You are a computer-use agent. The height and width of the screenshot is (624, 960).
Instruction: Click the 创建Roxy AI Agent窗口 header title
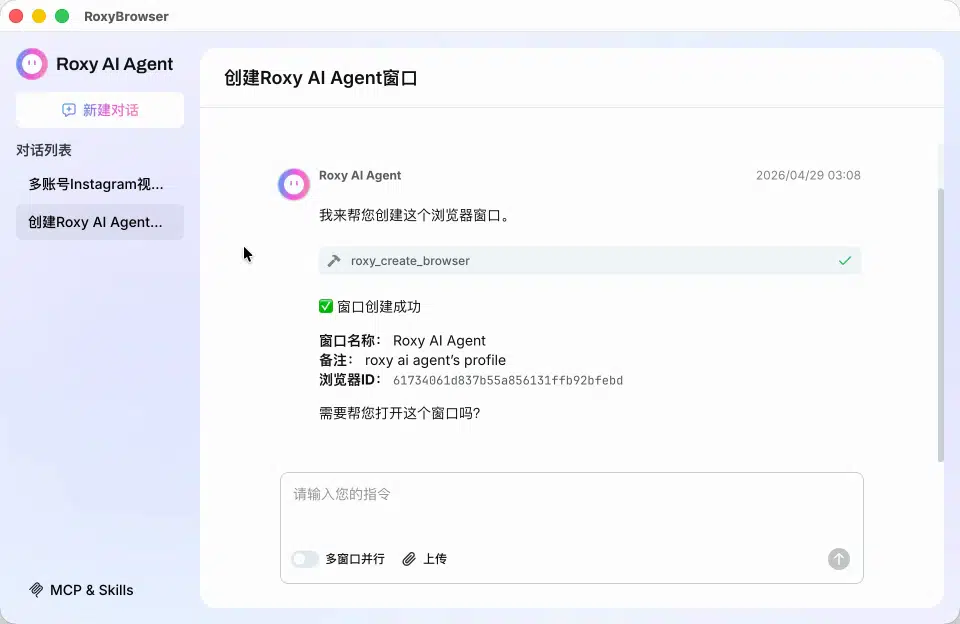[x=321, y=78]
